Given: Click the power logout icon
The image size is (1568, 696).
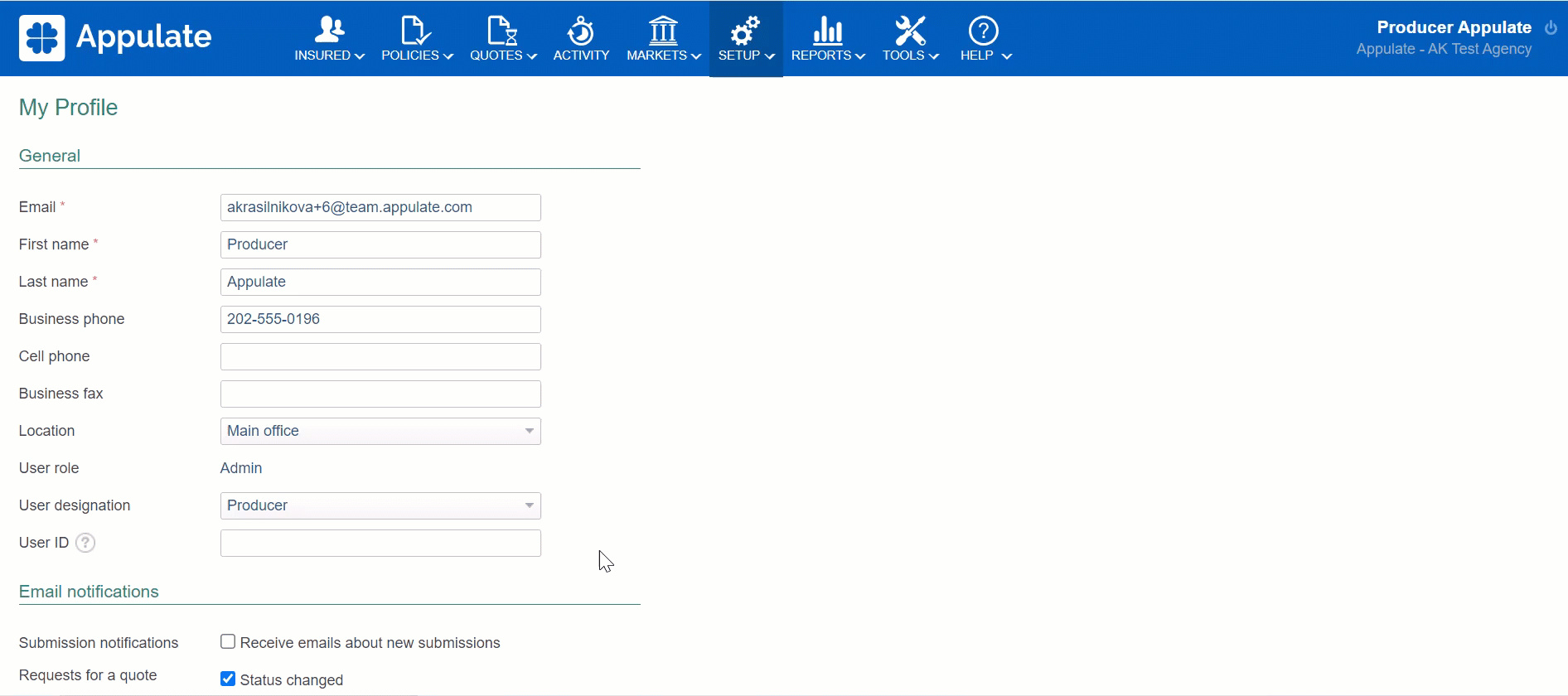Looking at the screenshot, I should [x=1551, y=27].
